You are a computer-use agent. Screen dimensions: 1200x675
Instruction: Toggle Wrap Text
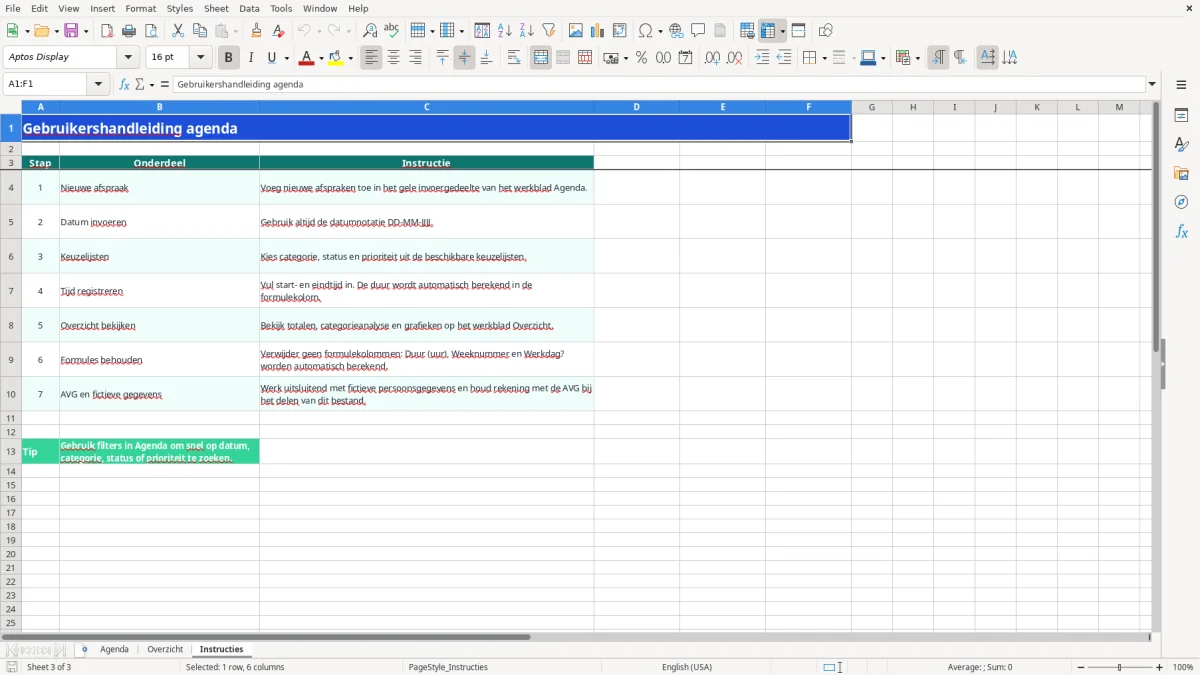pyautogui.click(x=514, y=58)
